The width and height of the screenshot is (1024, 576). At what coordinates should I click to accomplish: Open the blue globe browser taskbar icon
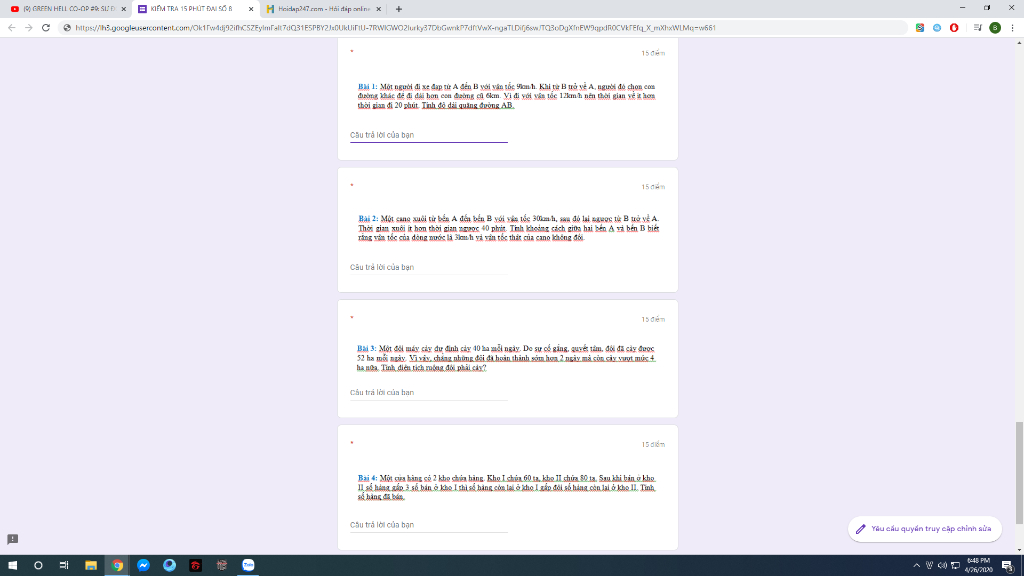tap(169, 566)
